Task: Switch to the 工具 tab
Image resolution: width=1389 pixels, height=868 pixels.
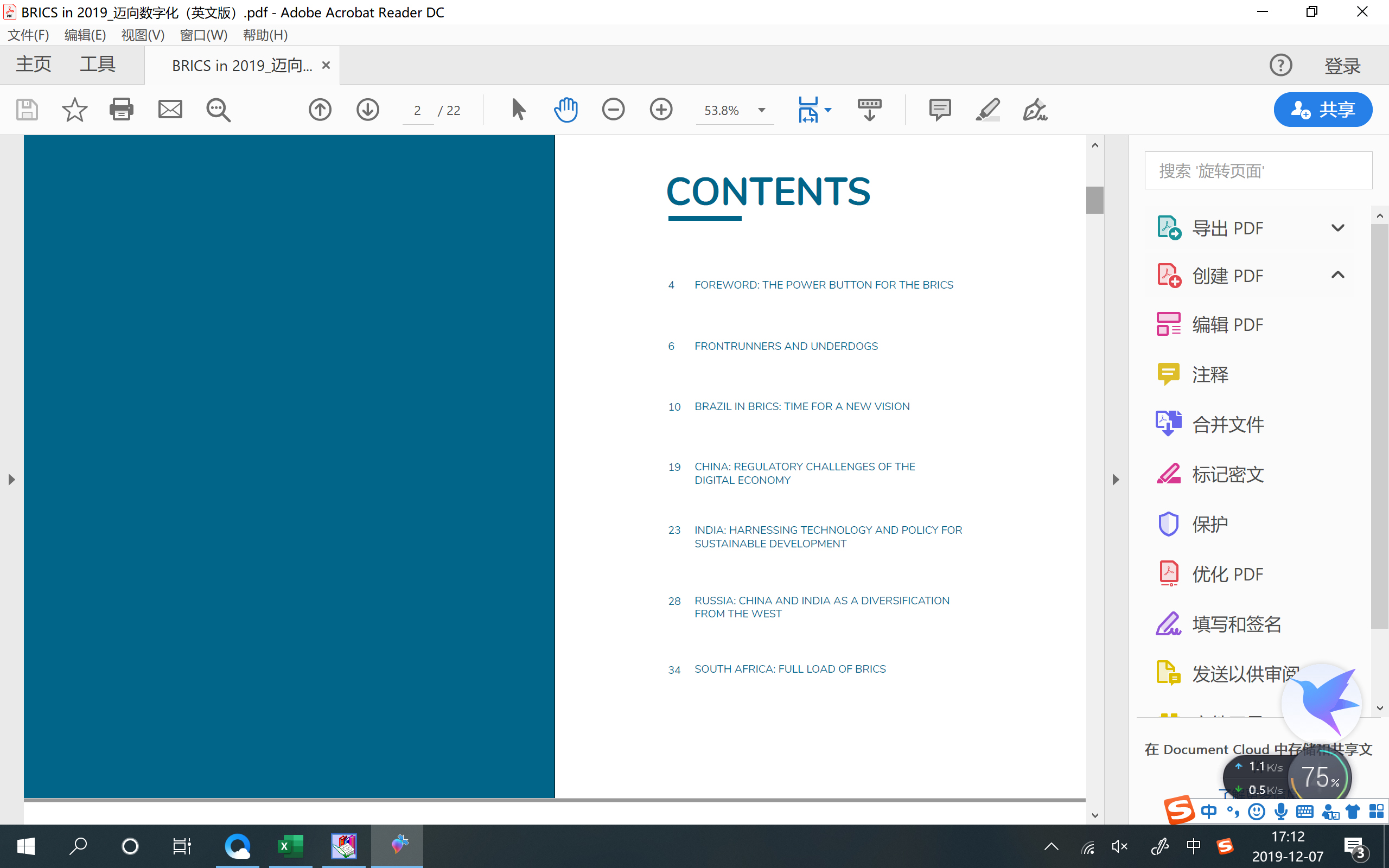Action: click(x=98, y=63)
